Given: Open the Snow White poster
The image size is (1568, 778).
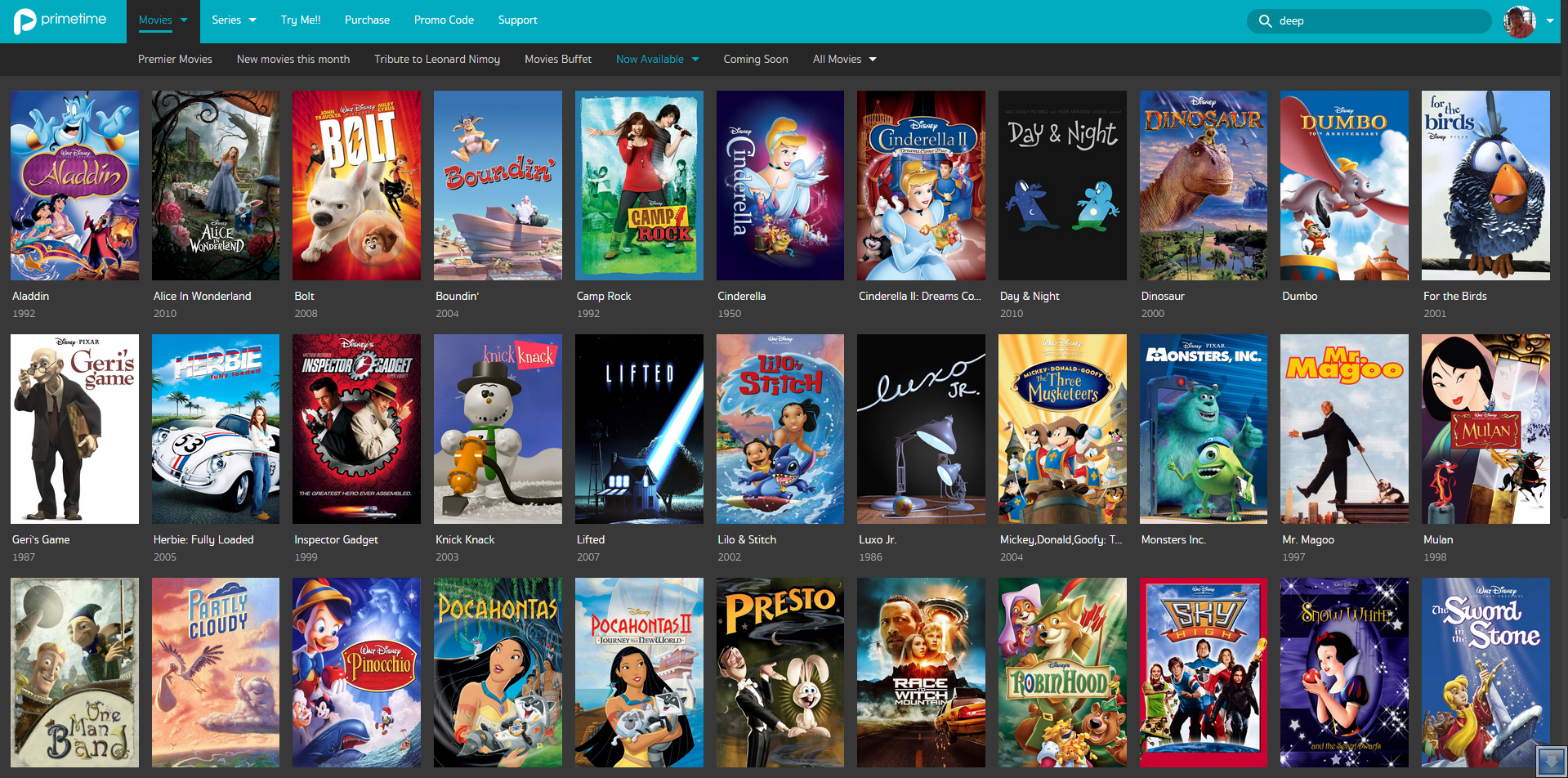Looking at the screenshot, I should coord(1344,673).
